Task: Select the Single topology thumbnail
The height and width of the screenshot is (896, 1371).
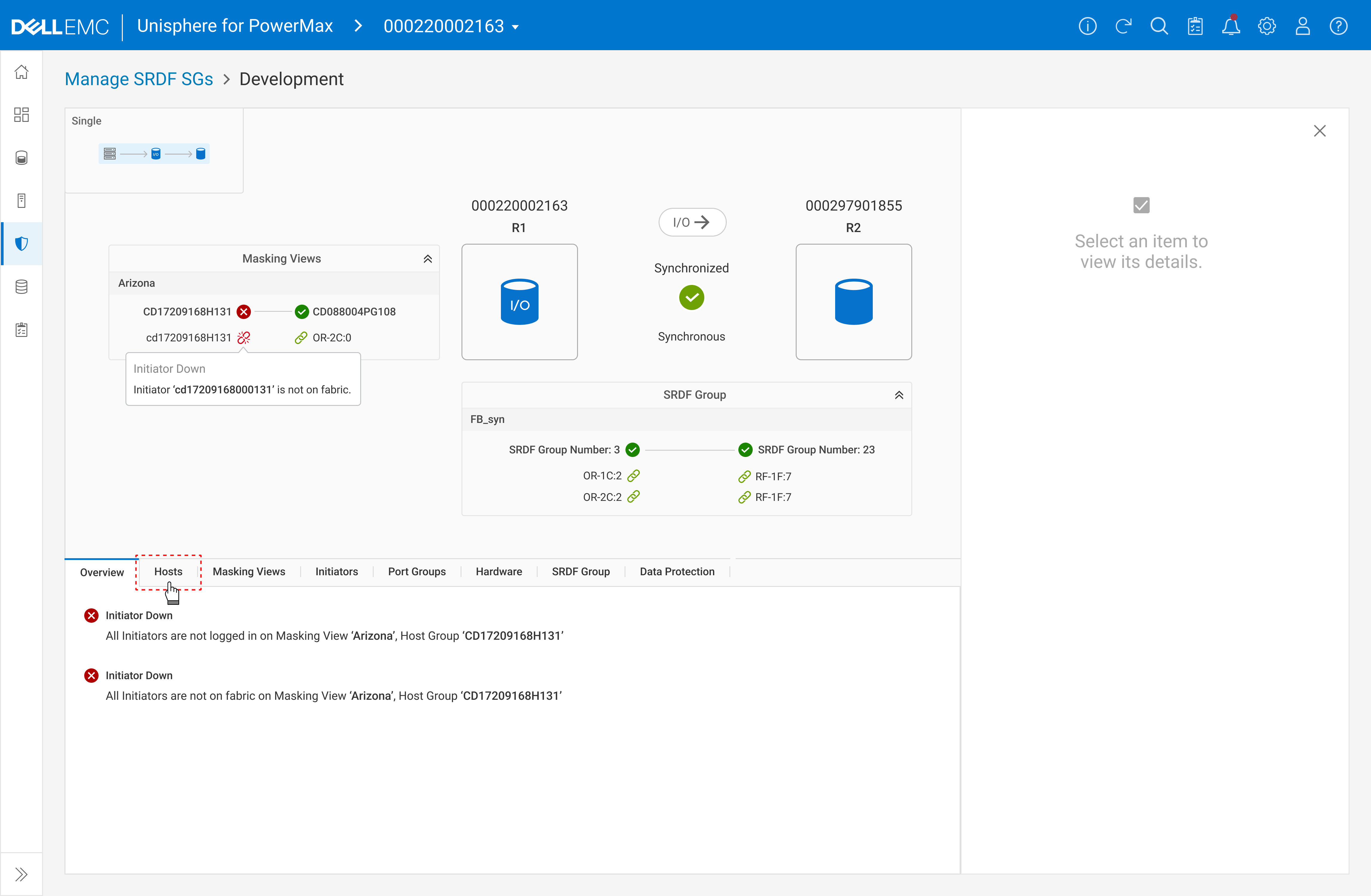Action: [154, 154]
